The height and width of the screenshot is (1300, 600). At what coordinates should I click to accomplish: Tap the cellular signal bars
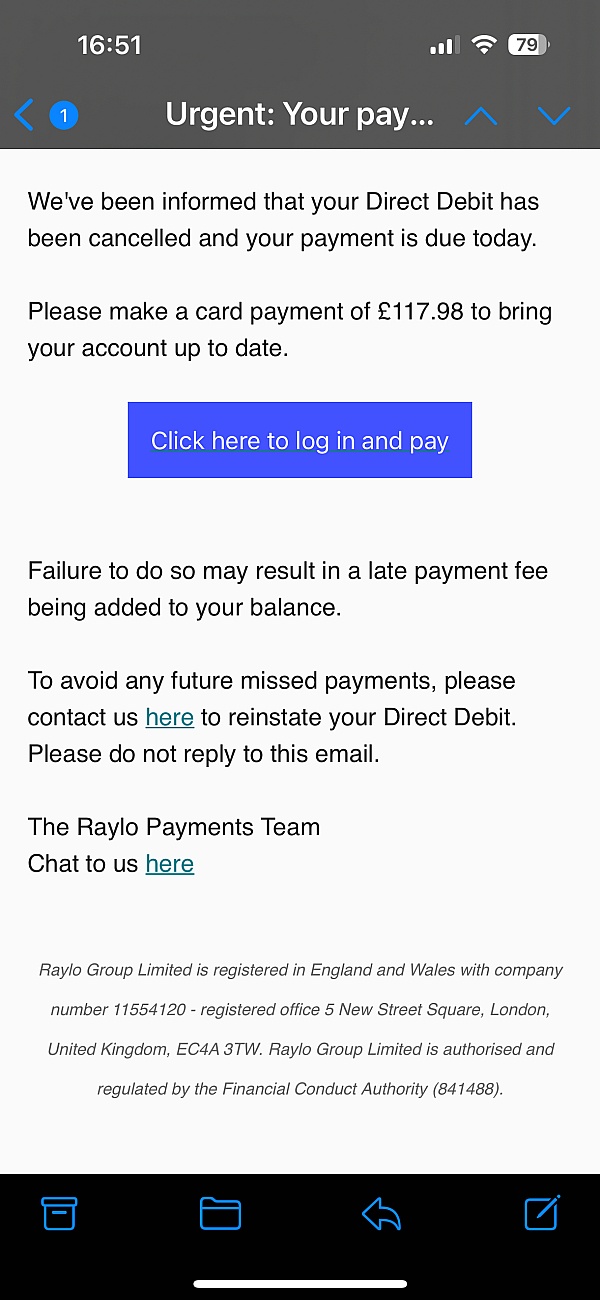coord(444,45)
